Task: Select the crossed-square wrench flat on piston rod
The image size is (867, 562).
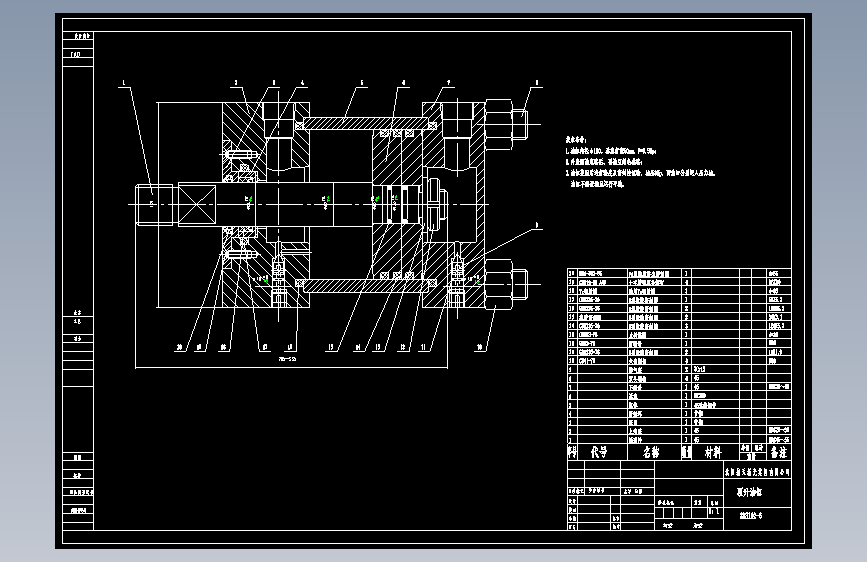Action: (197, 205)
